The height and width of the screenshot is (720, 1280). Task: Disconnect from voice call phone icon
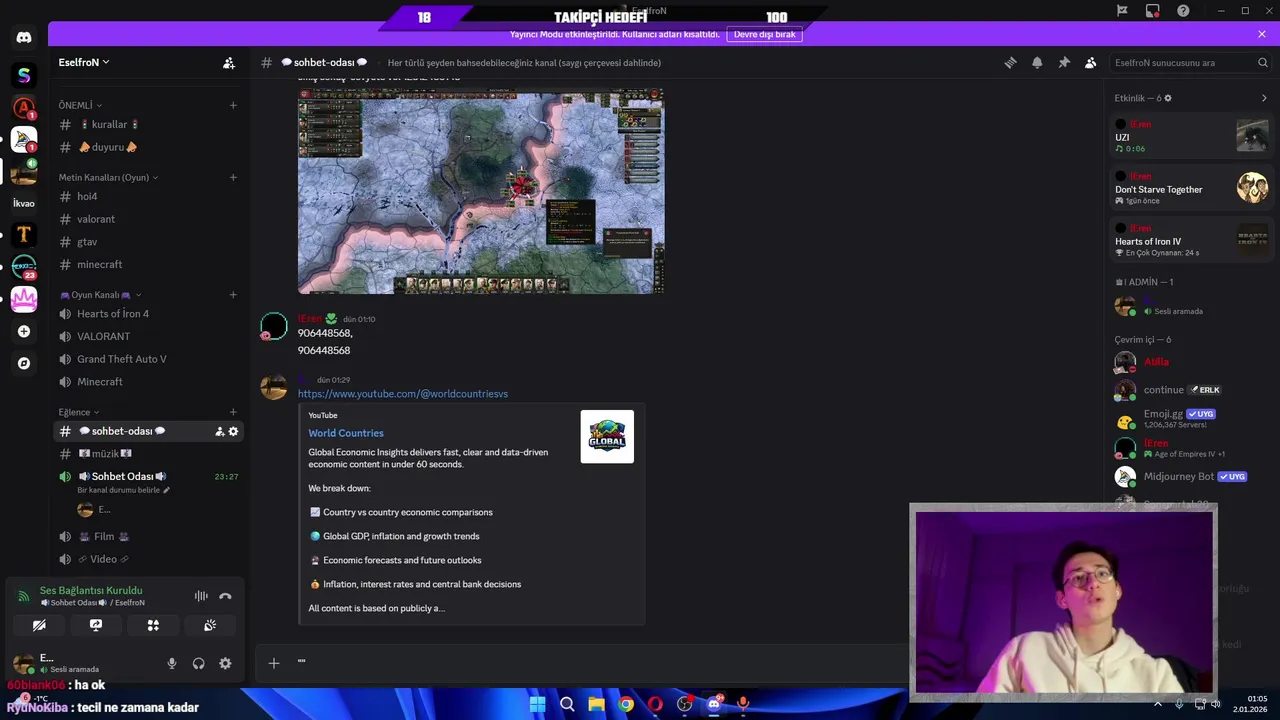tap(225, 596)
